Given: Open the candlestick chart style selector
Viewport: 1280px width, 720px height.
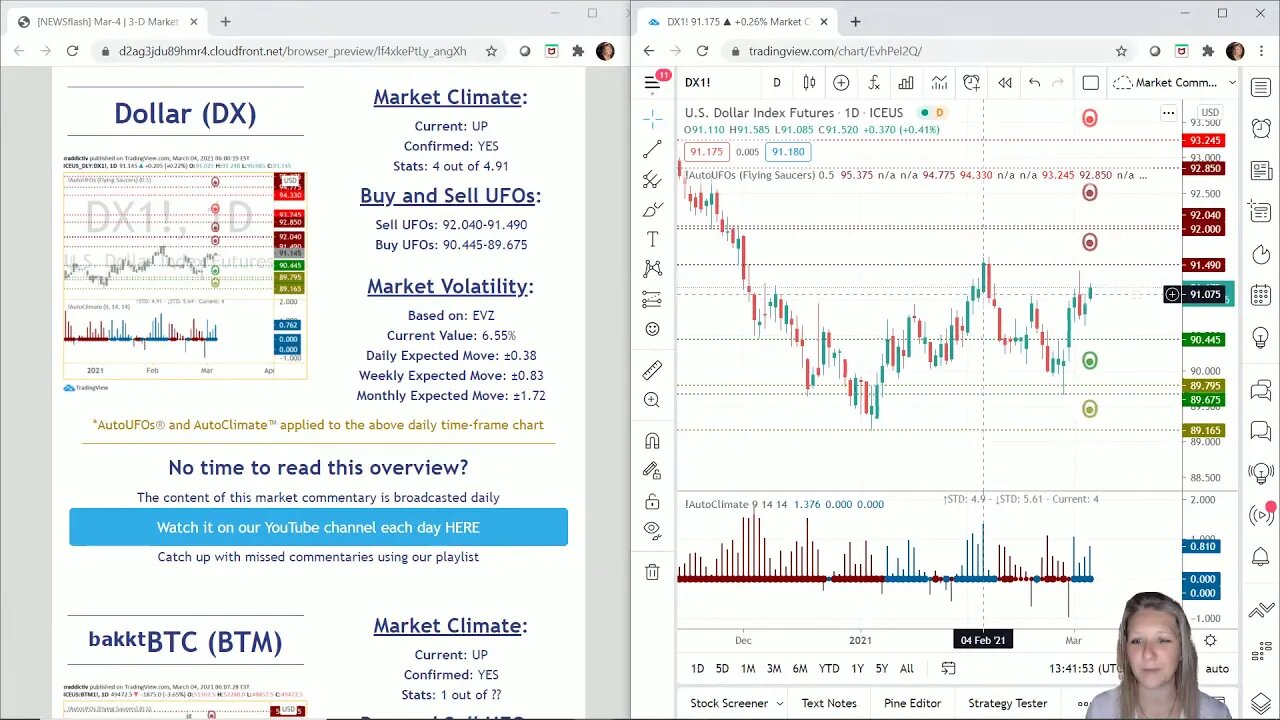Looking at the screenshot, I should pos(809,83).
